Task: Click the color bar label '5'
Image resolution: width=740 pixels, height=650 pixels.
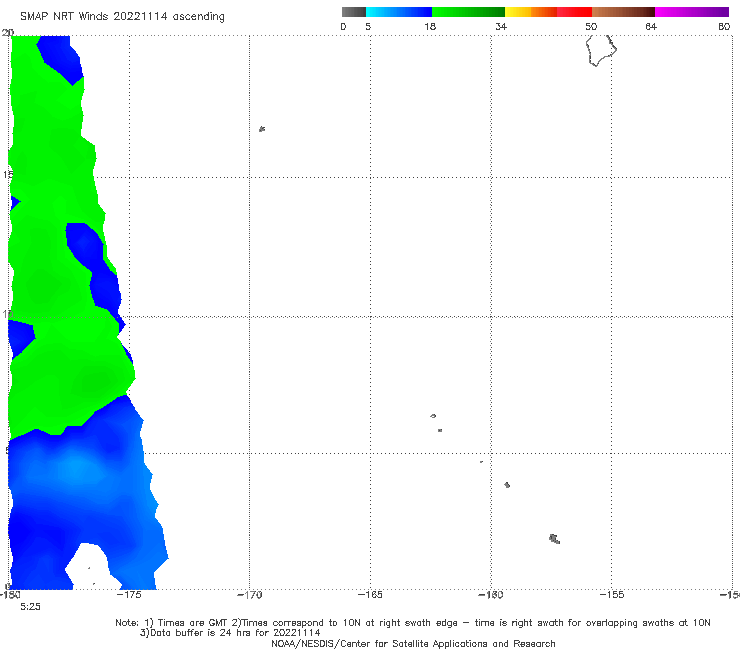Action: click(x=368, y=26)
